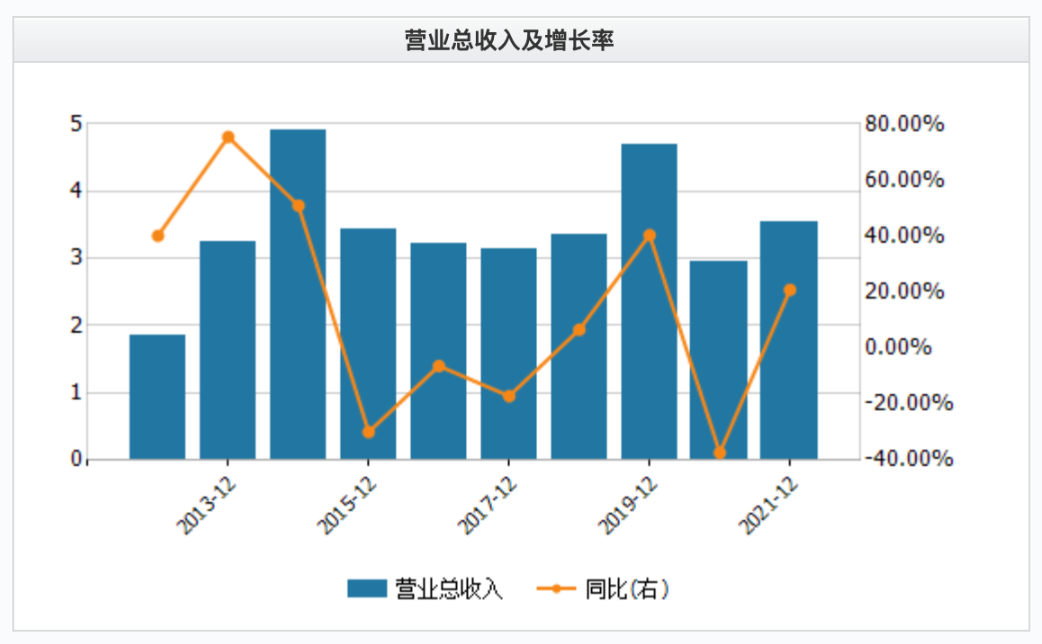Click the orange data point above 2013-12 bar

tap(228, 138)
